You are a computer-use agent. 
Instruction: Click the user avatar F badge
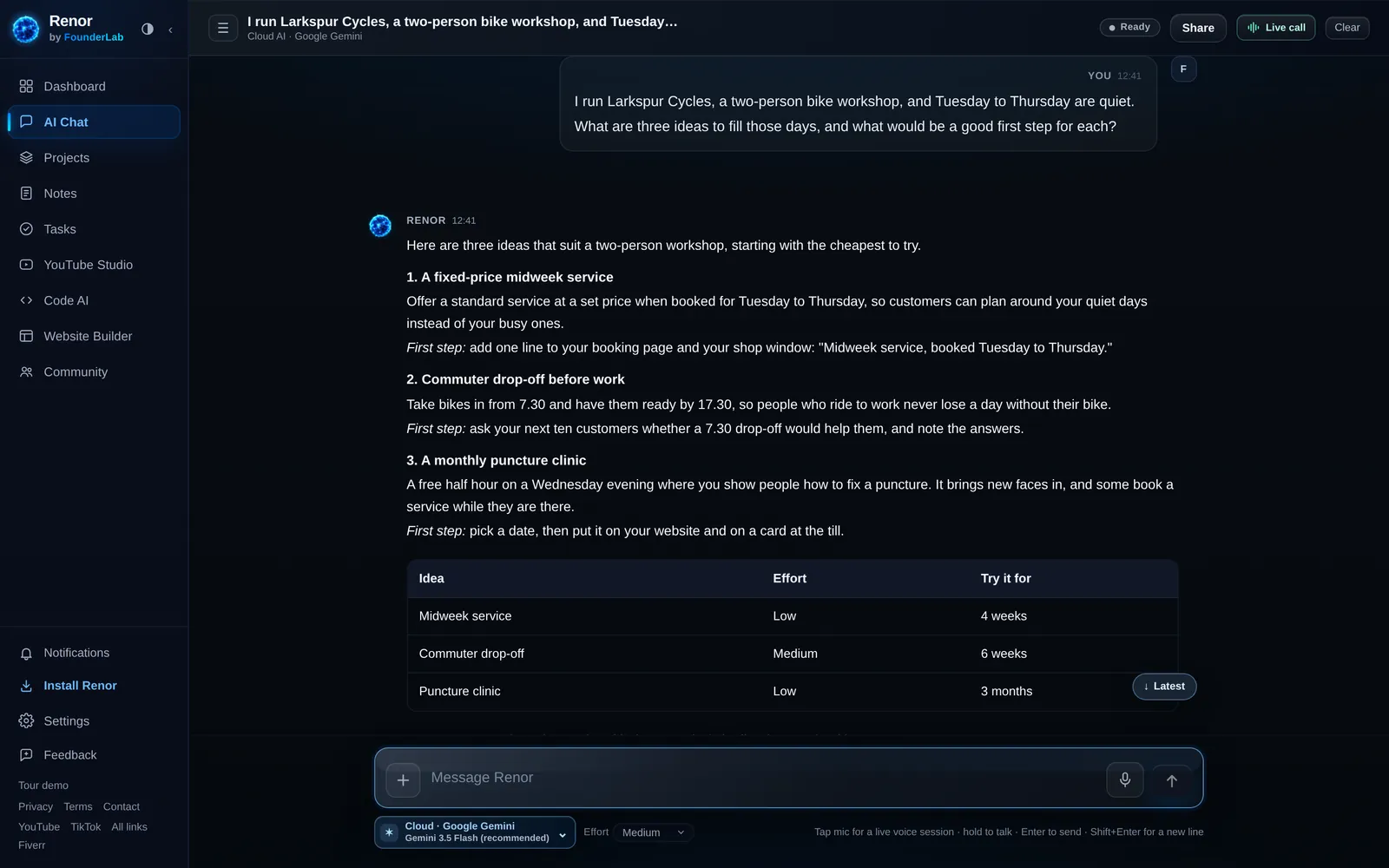tap(1183, 69)
